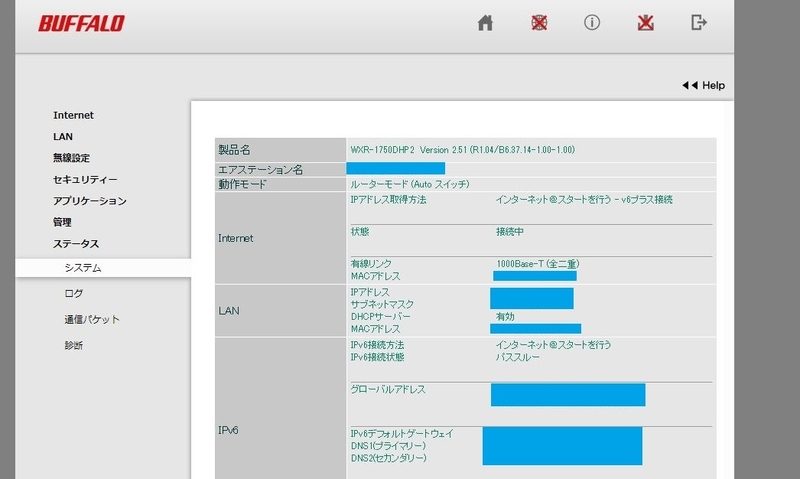This screenshot has height=479, width=800.
Task: Click the IPアドレス取得方法 label
Action: pos(388,199)
